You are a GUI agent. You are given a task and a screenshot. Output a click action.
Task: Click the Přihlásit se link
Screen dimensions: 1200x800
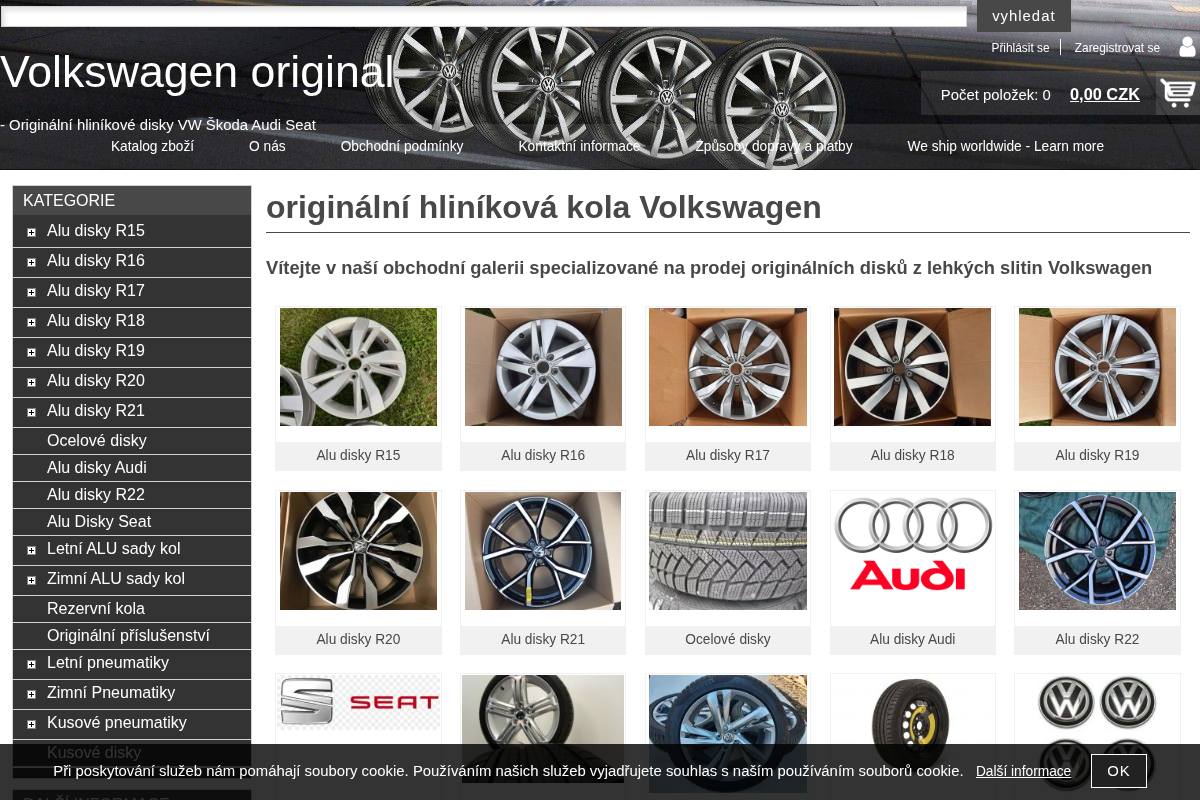pos(1020,48)
